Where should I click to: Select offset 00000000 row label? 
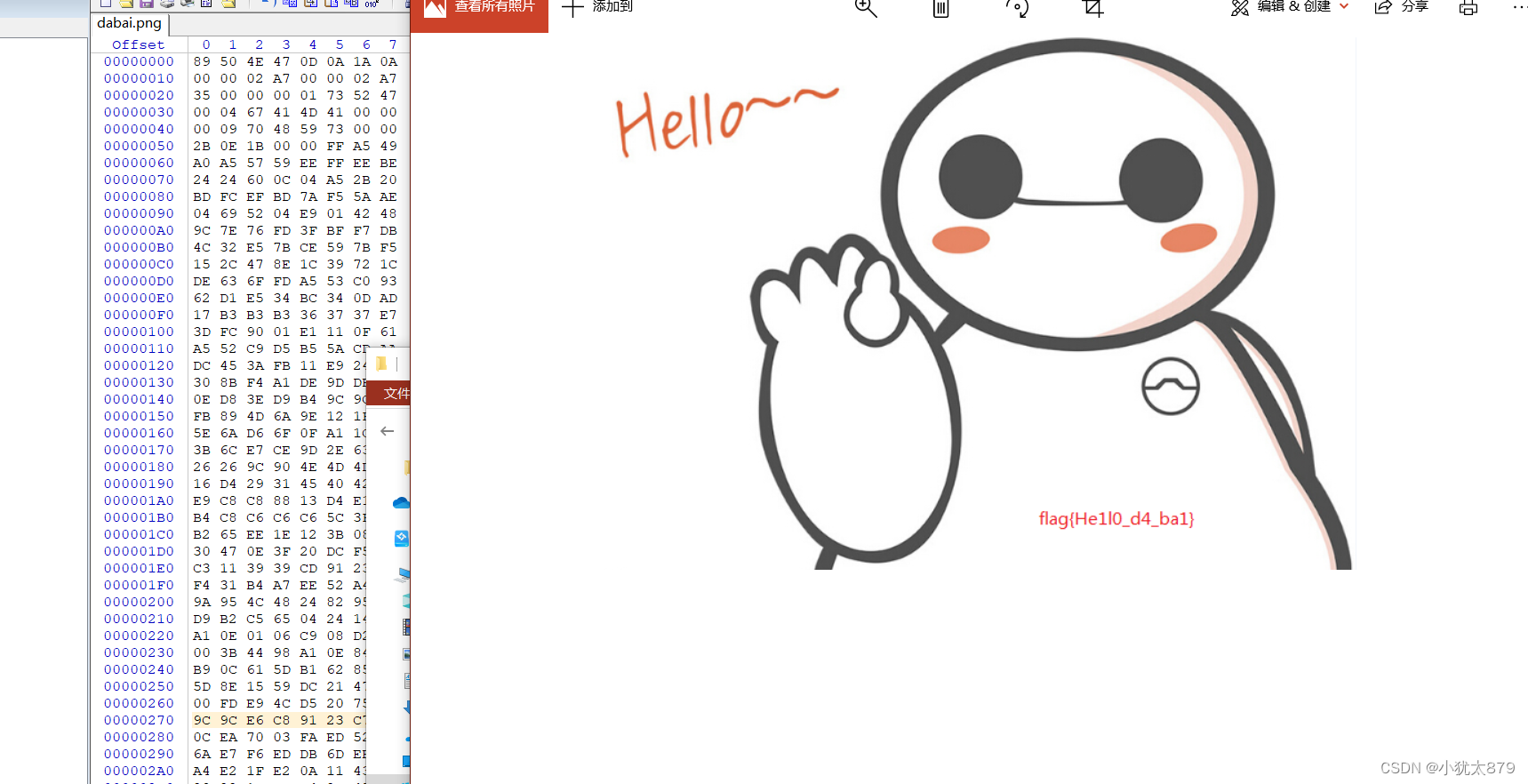pos(140,61)
